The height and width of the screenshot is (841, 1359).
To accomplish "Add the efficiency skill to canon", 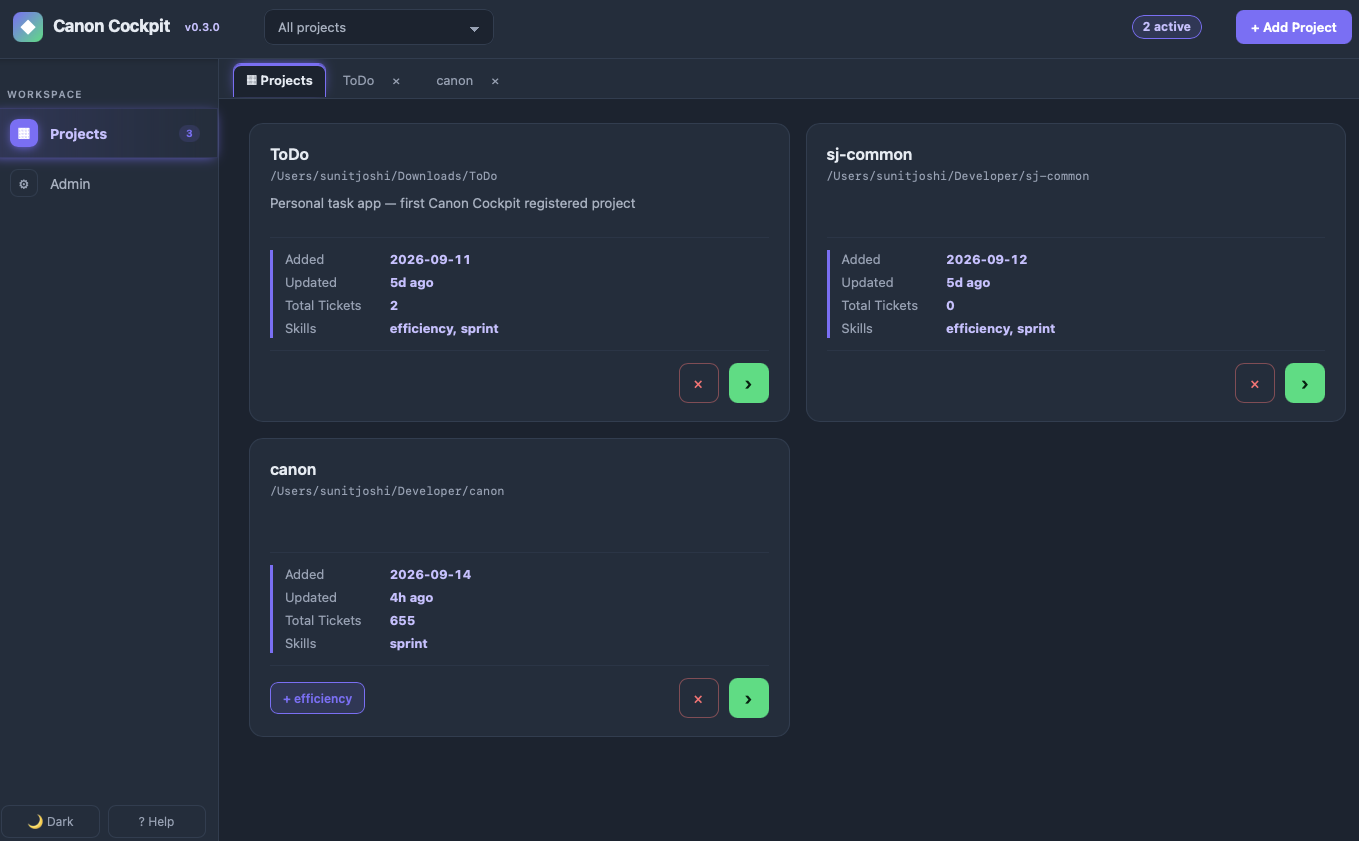I will click(x=317, y=698).
